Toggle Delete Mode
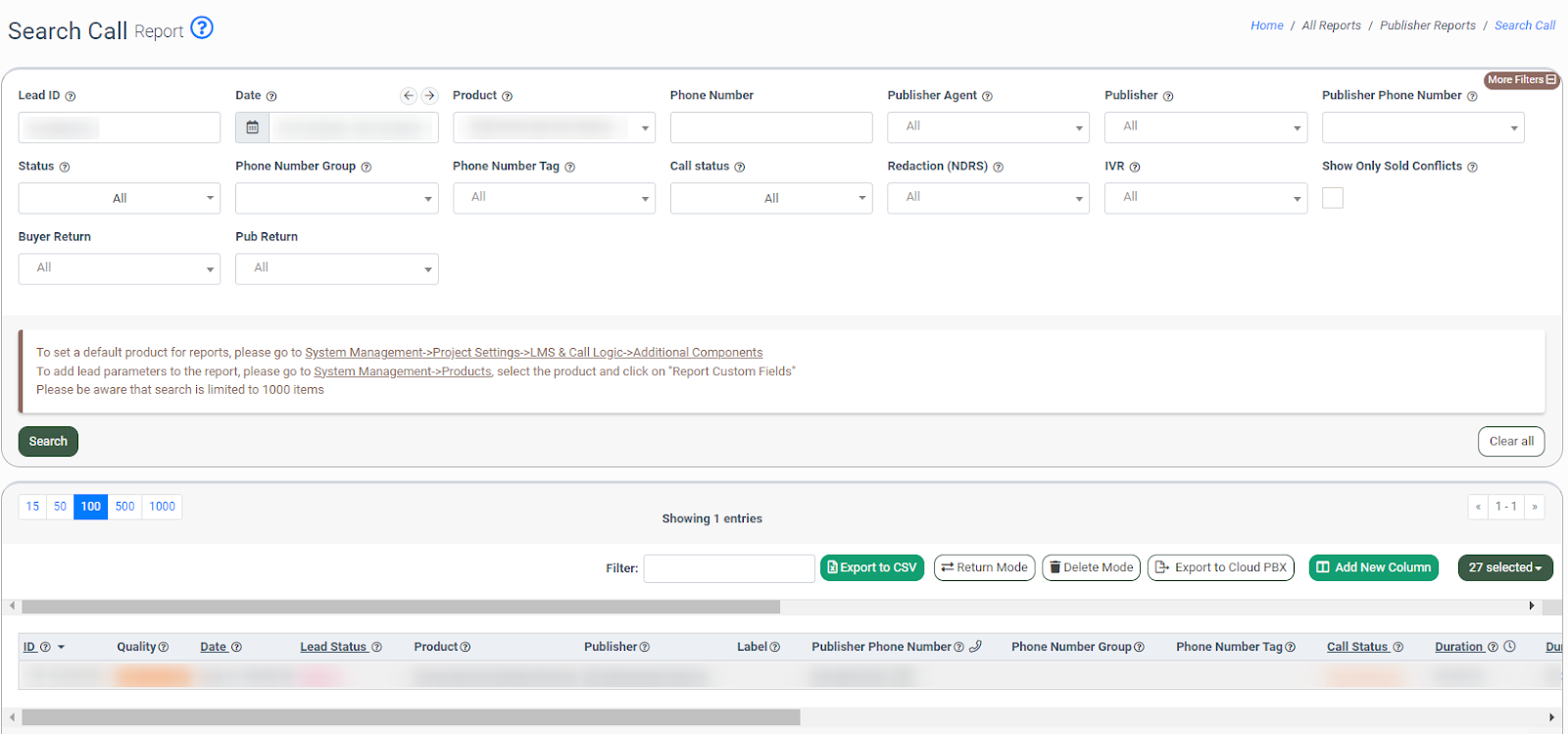 click(x=1091, y=567)
